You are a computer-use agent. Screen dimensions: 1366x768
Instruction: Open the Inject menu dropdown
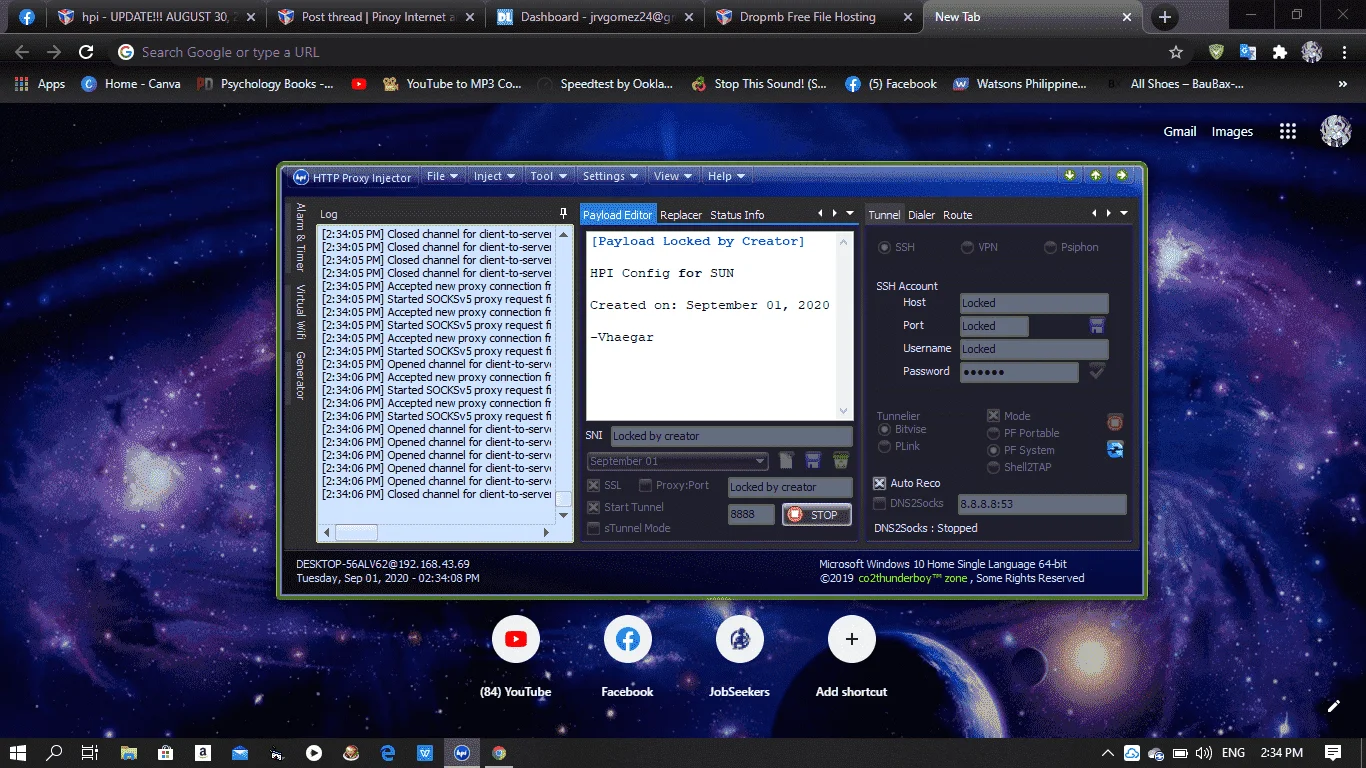[x=495, y=176]
